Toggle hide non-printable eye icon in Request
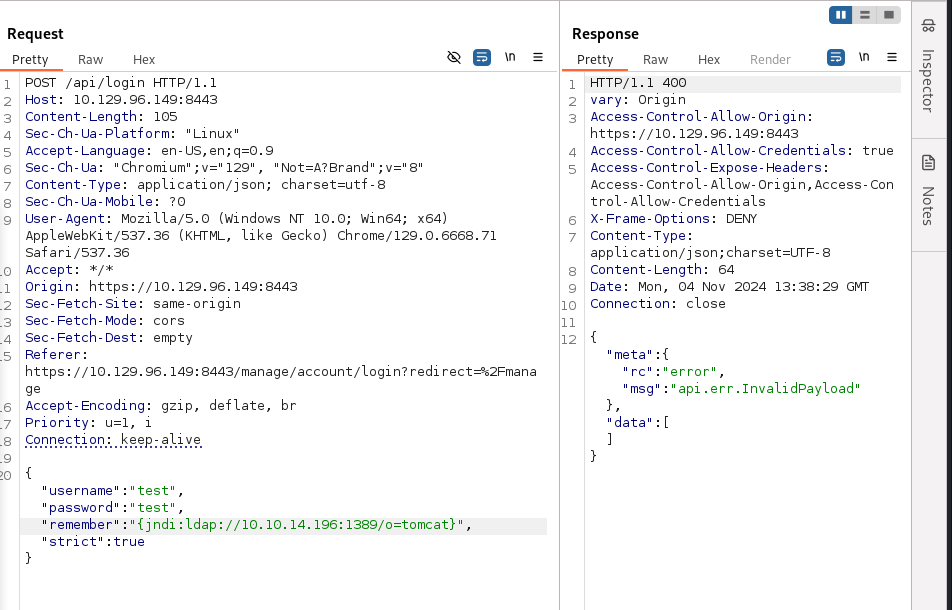Screen dimensions: 952x610 tap(454, 58)
